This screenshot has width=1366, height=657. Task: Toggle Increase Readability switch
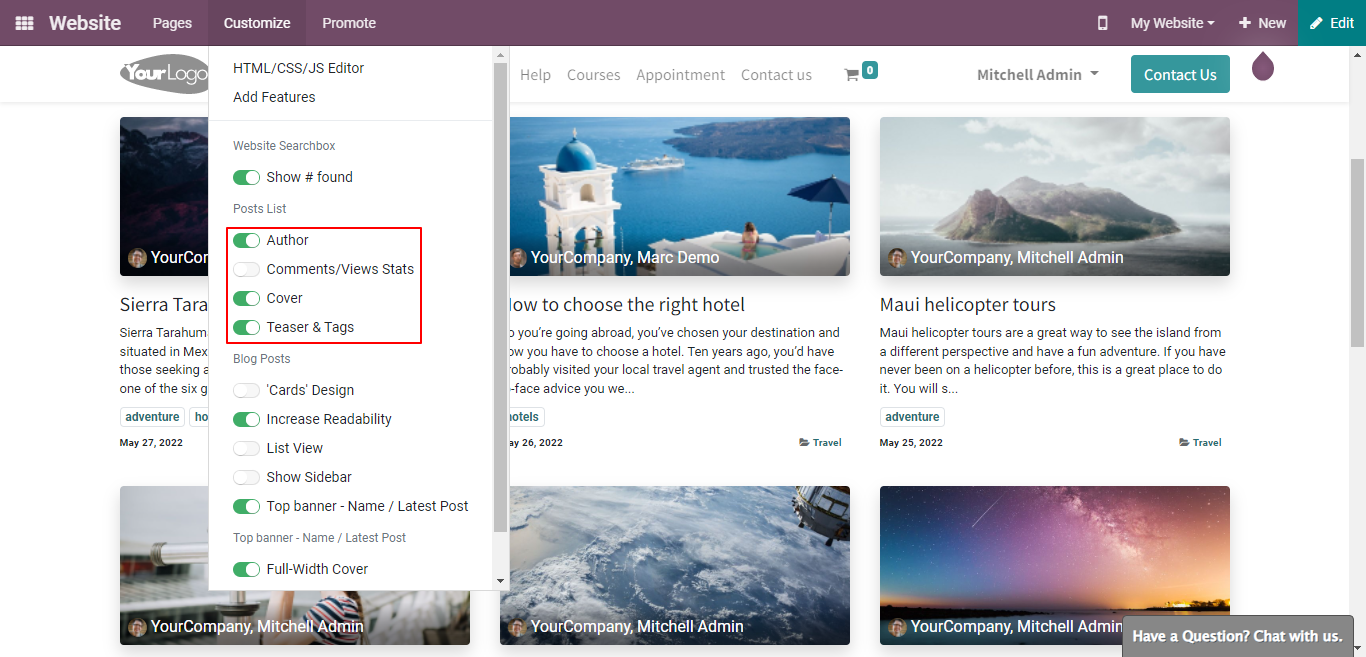[x=246, y=419]
